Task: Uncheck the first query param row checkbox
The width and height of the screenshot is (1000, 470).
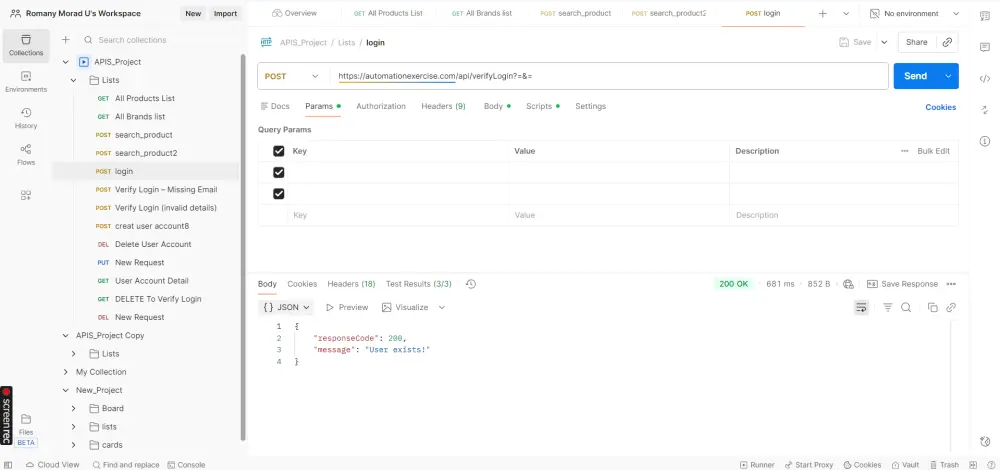Action: (x=279, y=172)
